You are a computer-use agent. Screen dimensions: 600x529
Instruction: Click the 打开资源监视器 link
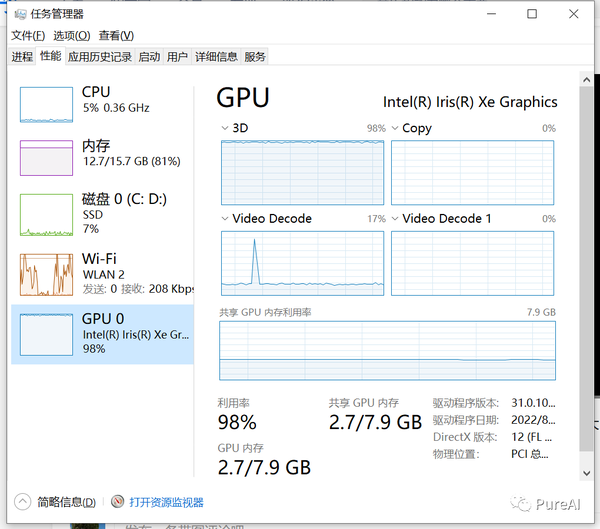click(166, 502)
